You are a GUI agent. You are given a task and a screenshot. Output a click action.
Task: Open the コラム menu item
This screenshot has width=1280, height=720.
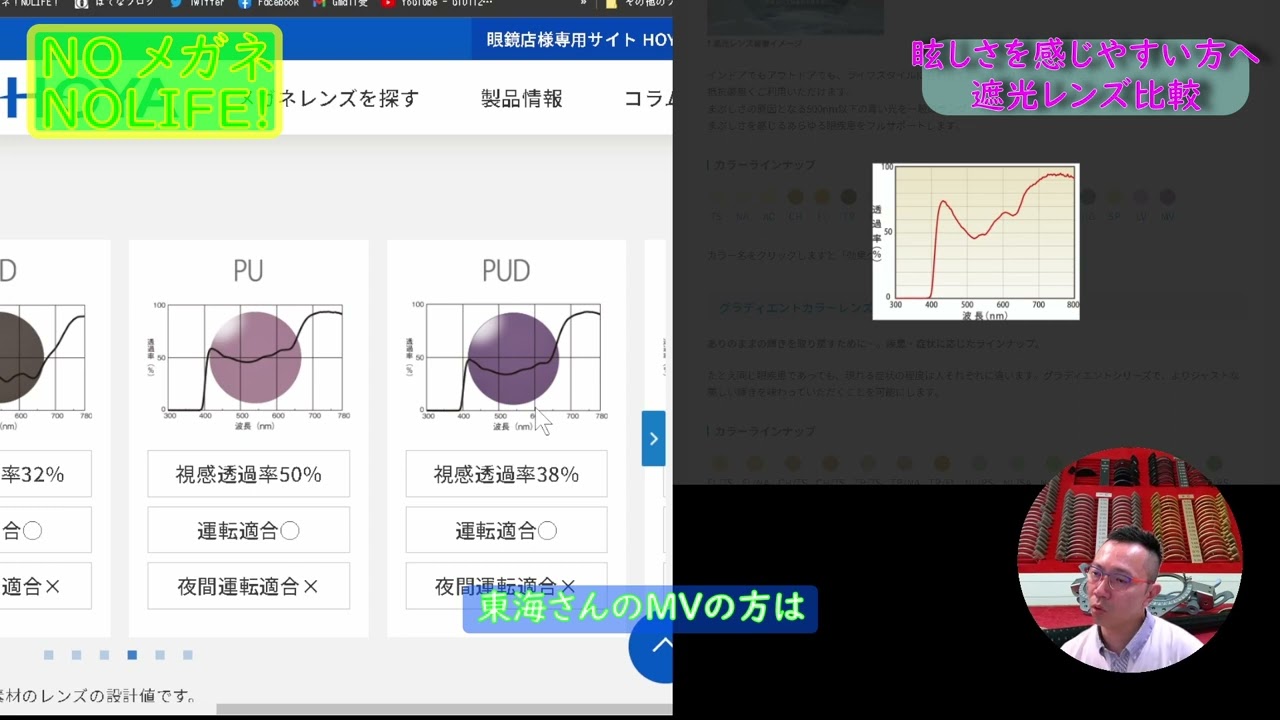(648, 98)
